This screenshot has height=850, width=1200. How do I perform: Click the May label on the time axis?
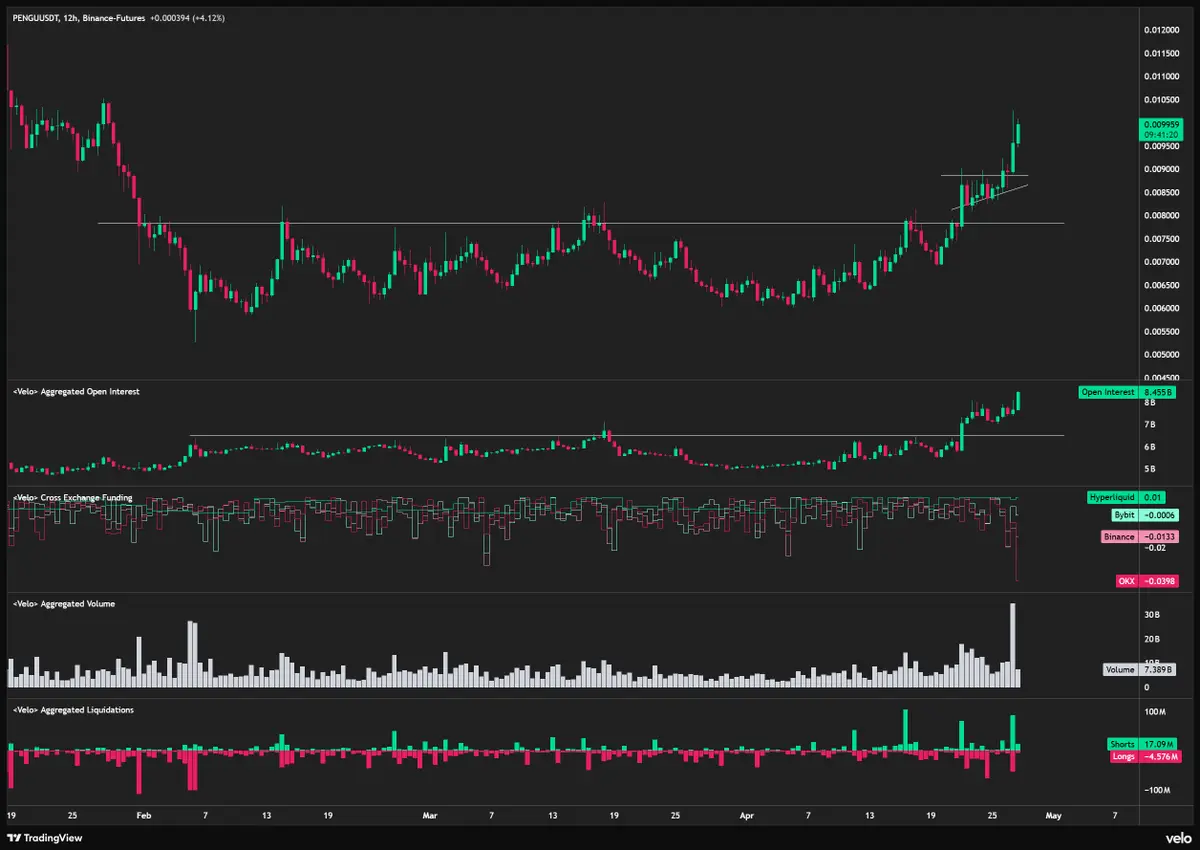(x=1052, y=816)
